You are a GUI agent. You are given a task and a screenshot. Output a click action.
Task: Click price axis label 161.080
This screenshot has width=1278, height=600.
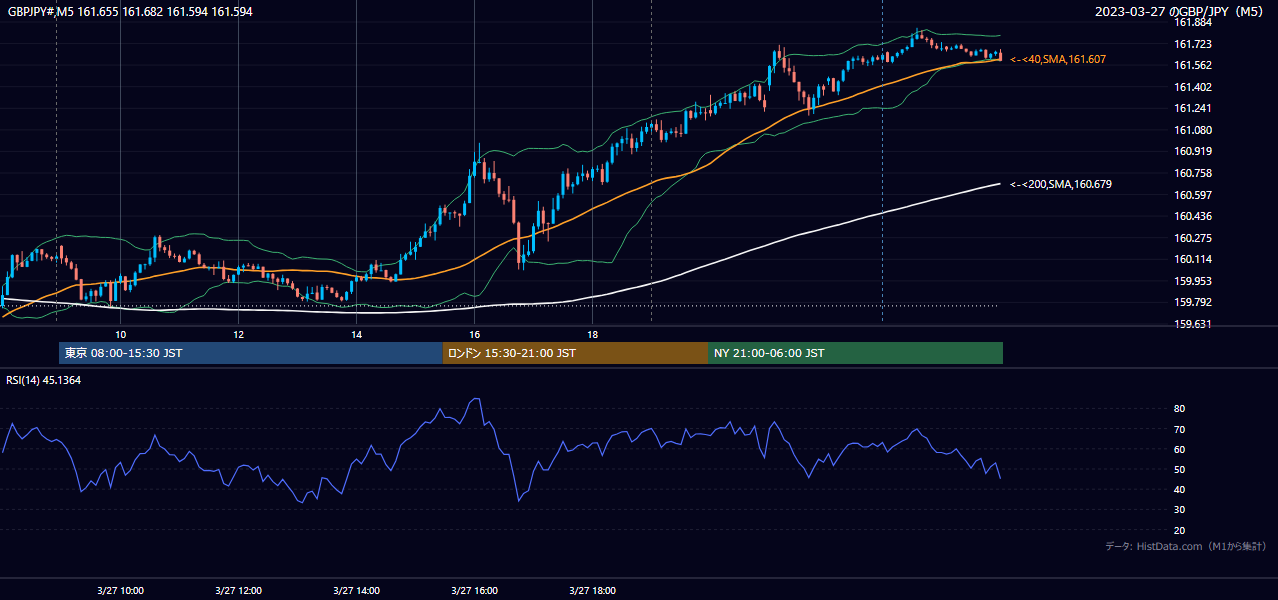click(1193, 130)
